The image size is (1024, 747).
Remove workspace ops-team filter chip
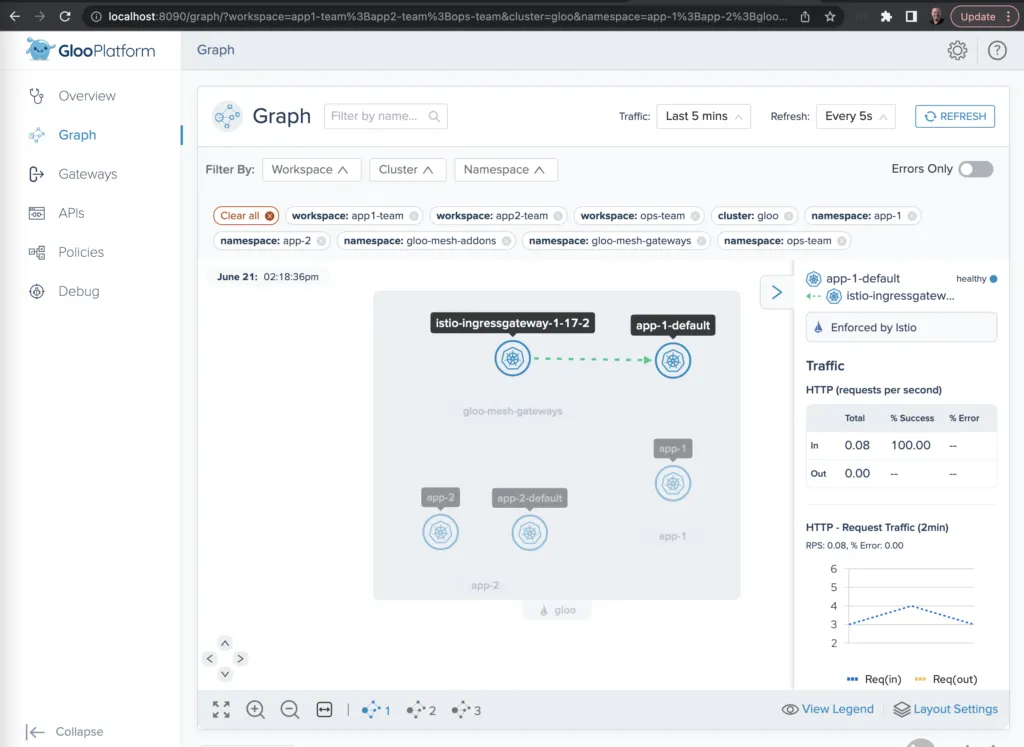(696, 216)
